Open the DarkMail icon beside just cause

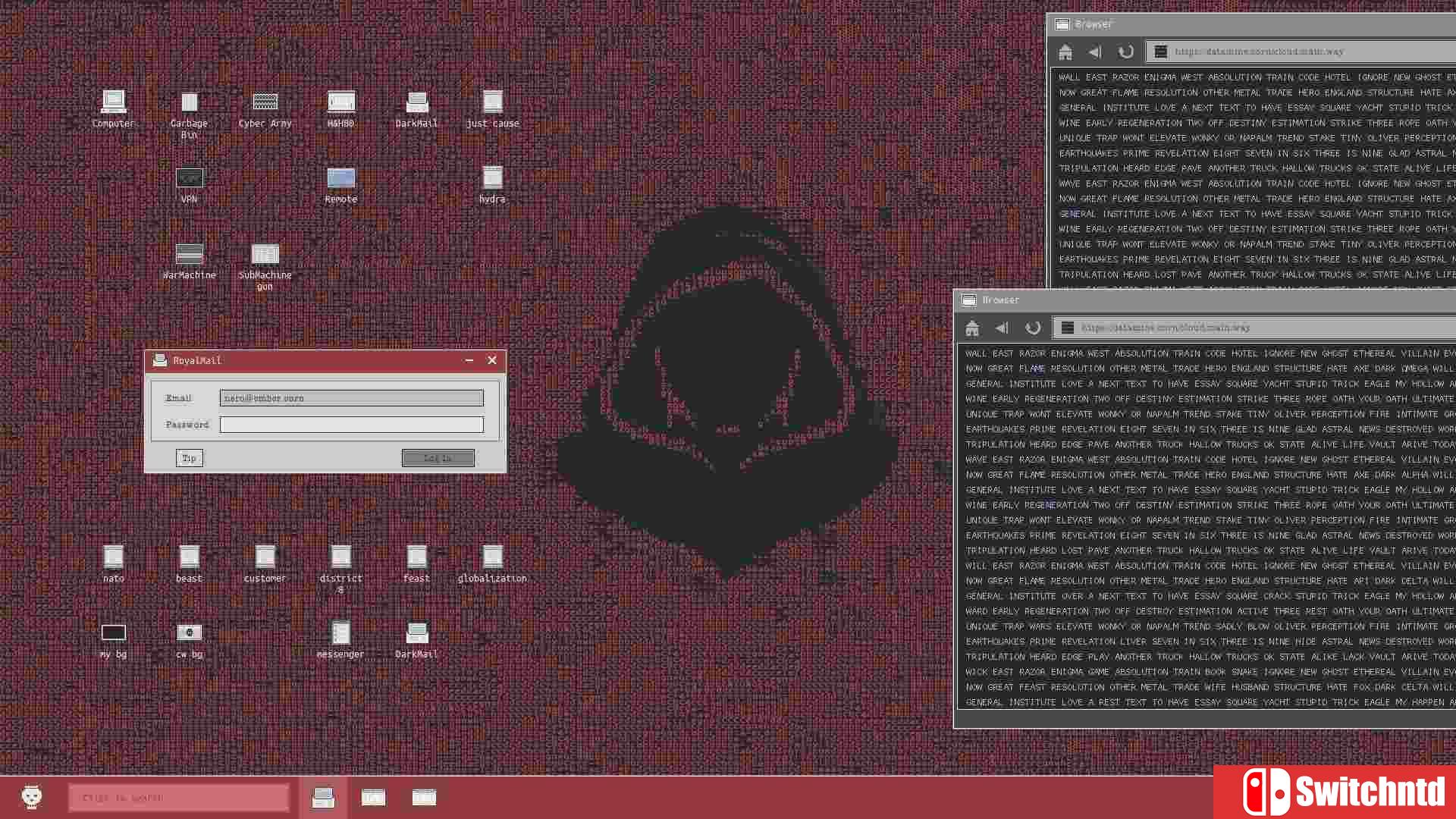click(416, 108)
